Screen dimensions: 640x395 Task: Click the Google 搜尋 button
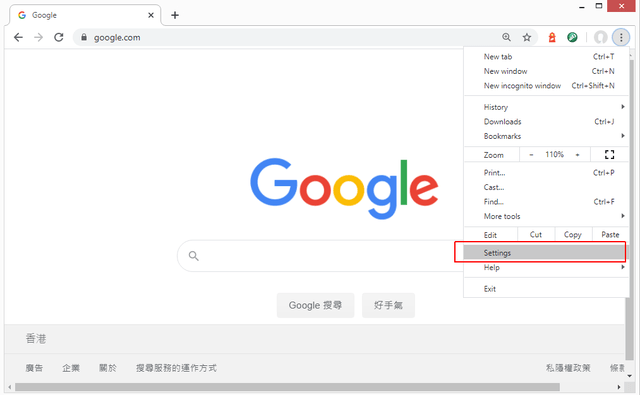coord(315,305)
